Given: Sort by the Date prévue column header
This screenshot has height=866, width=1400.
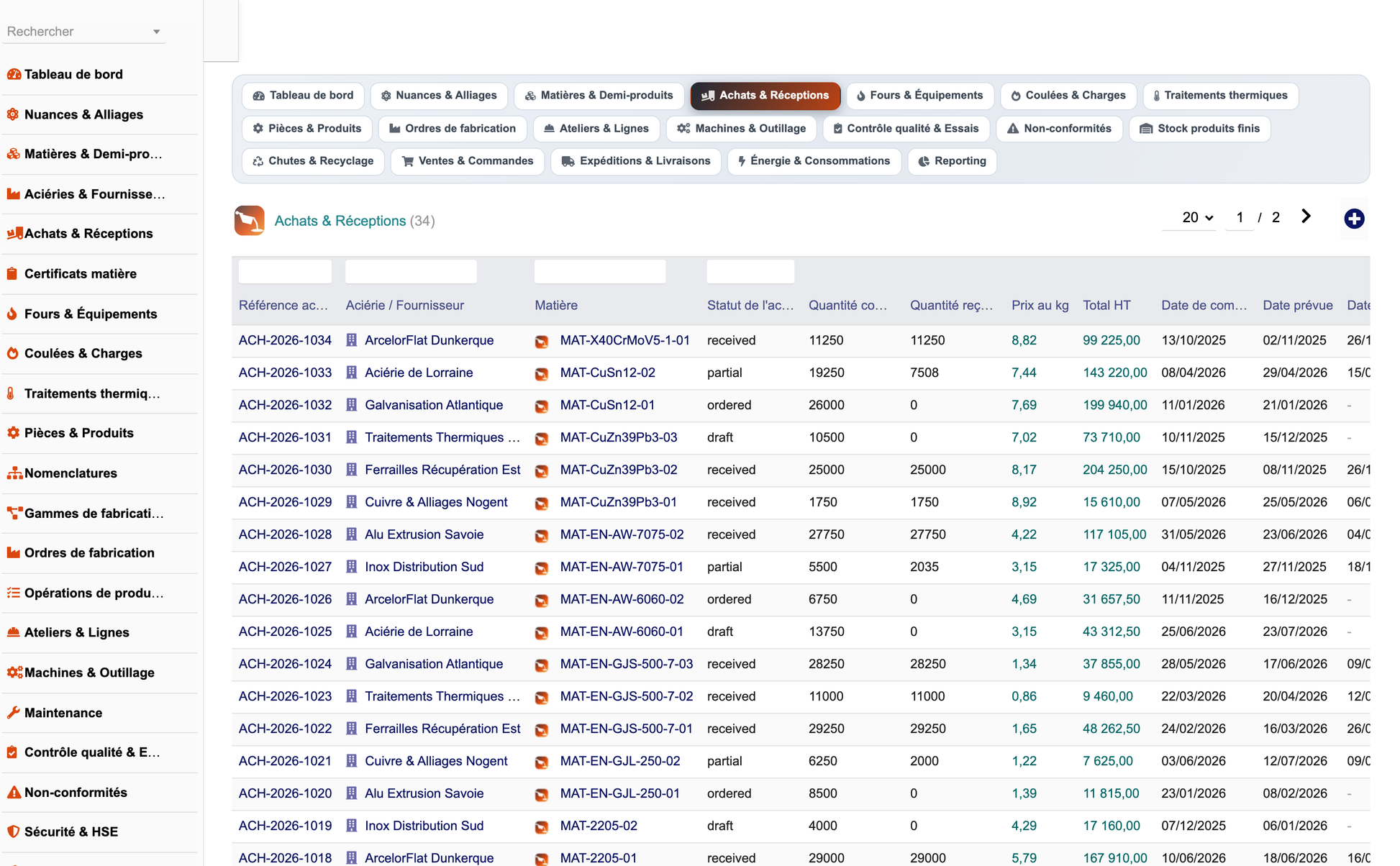Looking at the screenshot, I should coord(1298,306).
